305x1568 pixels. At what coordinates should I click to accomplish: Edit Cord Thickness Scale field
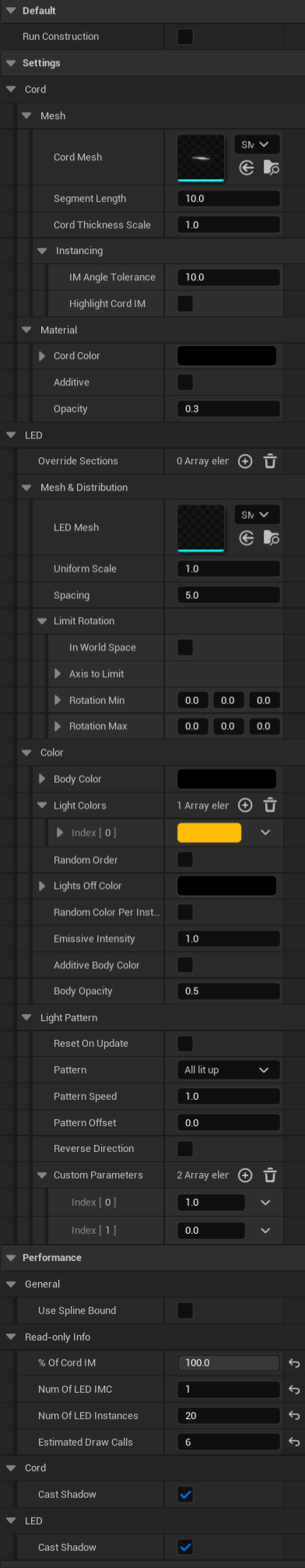pos(228,225)
